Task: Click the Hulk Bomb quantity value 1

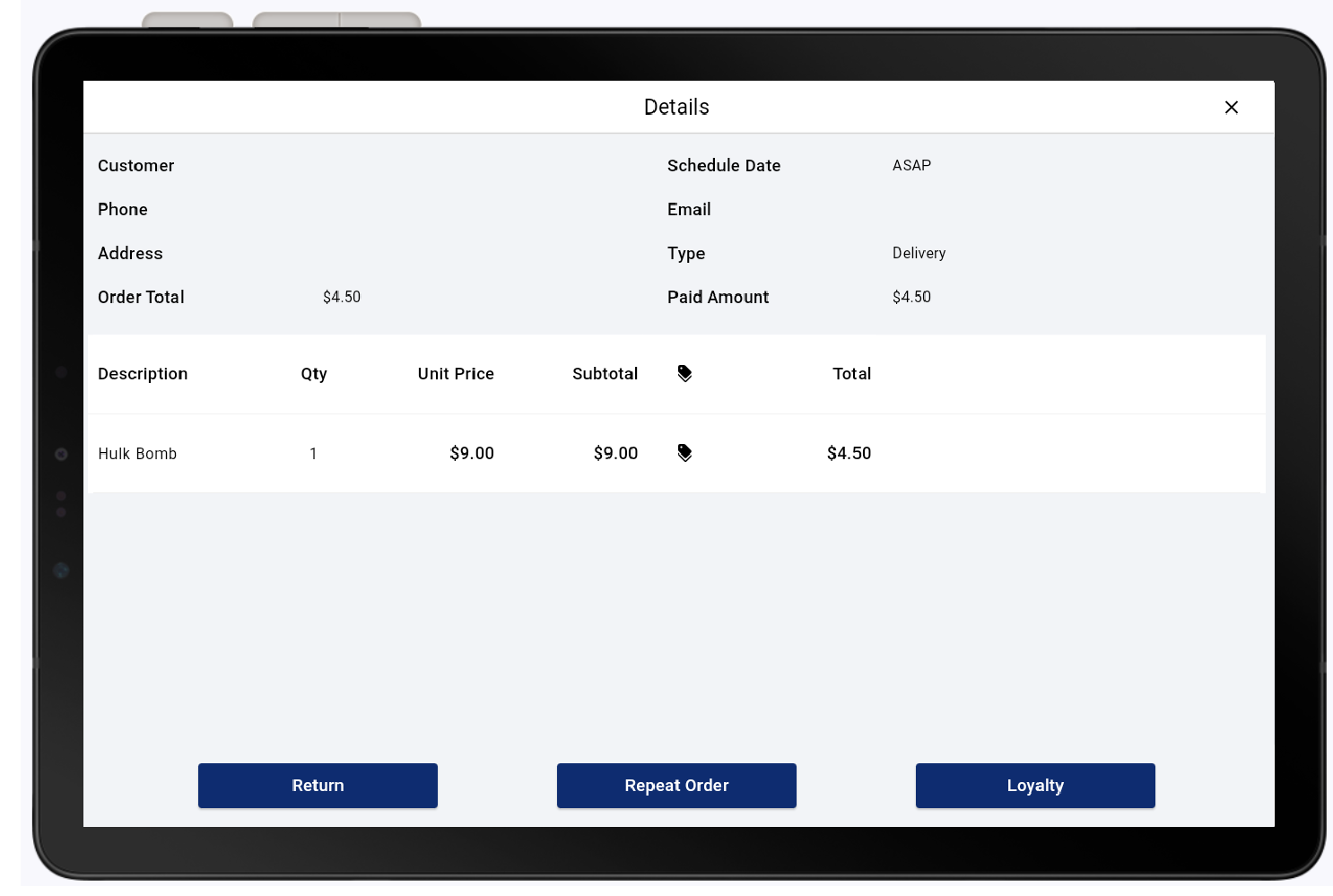Action: point(313,454)
